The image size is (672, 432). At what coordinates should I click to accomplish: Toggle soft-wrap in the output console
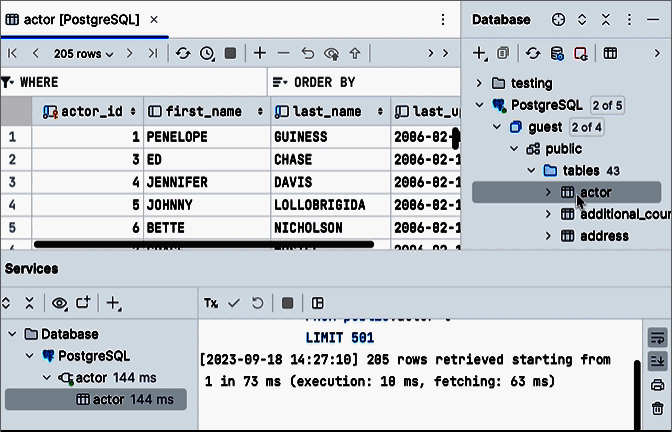coord(657,337)
